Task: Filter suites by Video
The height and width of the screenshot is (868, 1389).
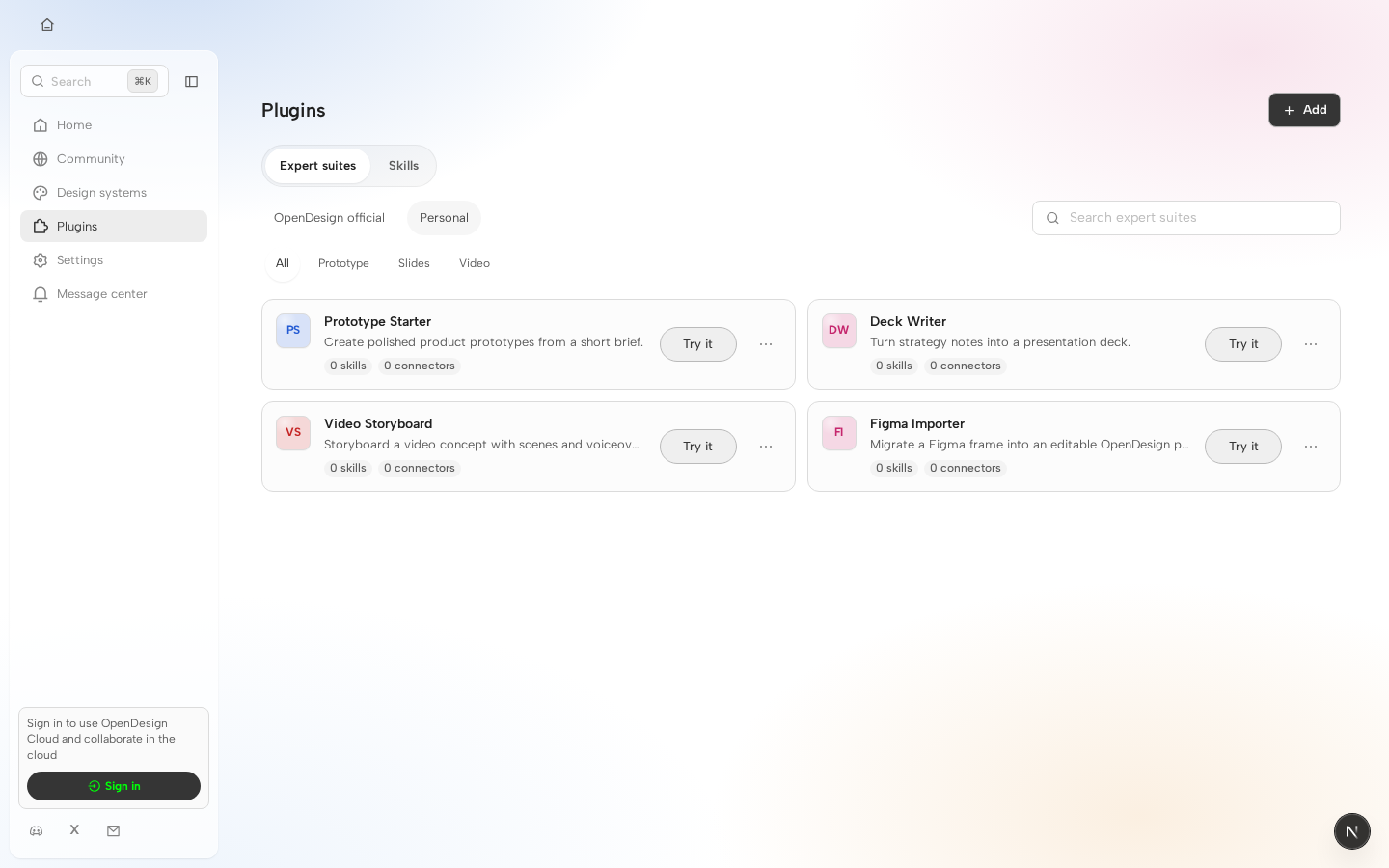Action: 475,263
